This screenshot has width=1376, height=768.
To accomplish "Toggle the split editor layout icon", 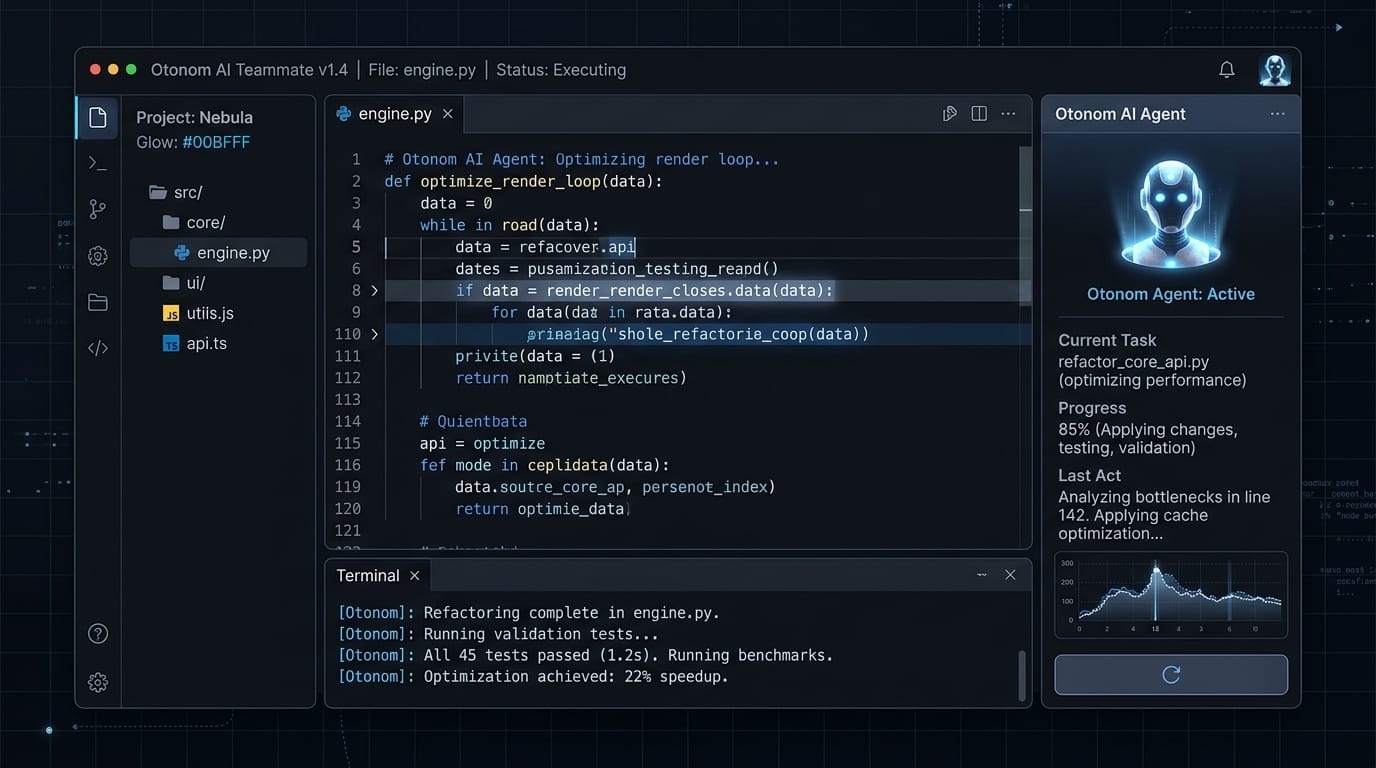I will point(979,114).
